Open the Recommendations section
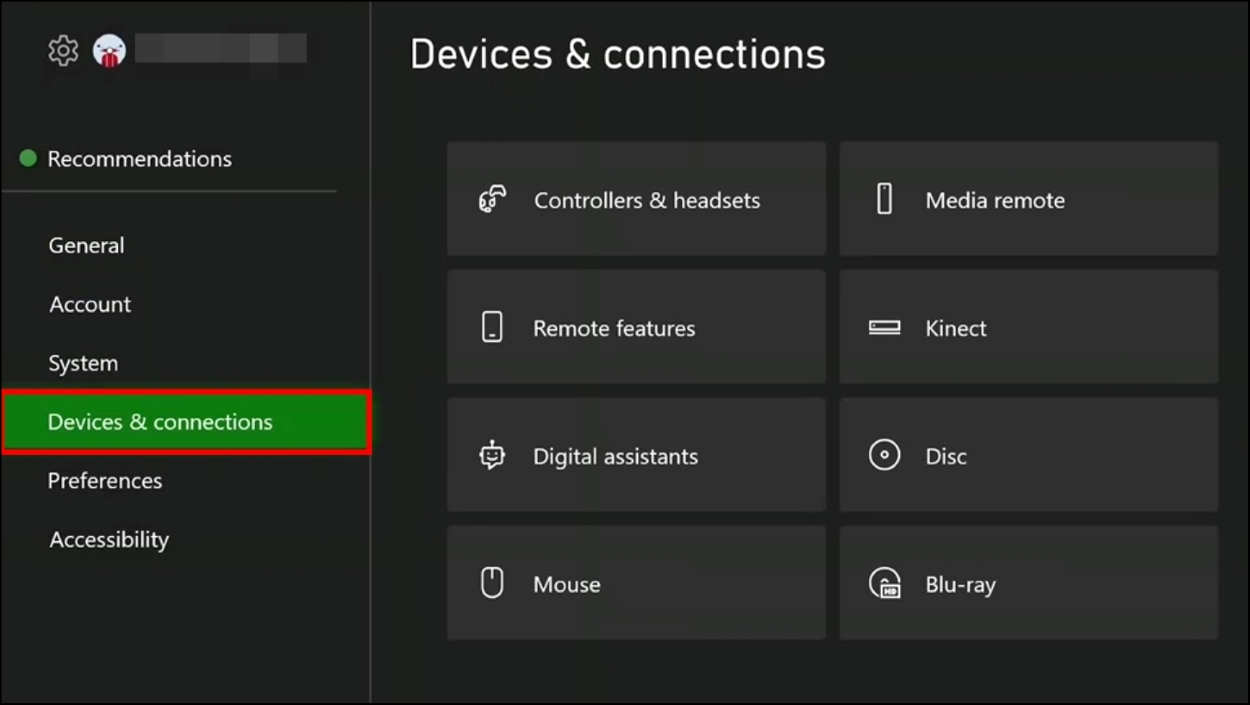This screenshot has width=1250, height=705. [x=140, y=158]
